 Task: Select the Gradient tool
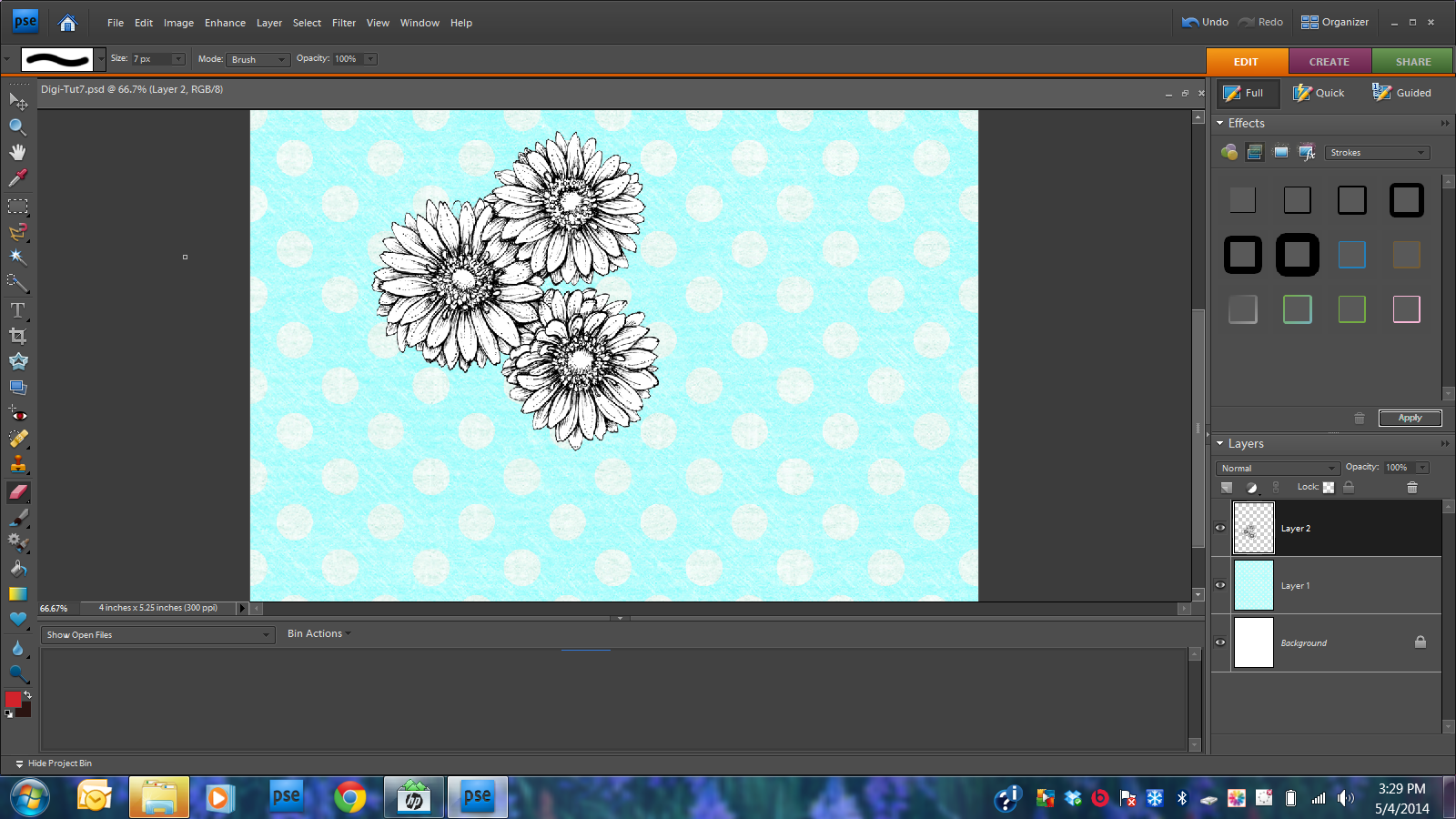17,594
